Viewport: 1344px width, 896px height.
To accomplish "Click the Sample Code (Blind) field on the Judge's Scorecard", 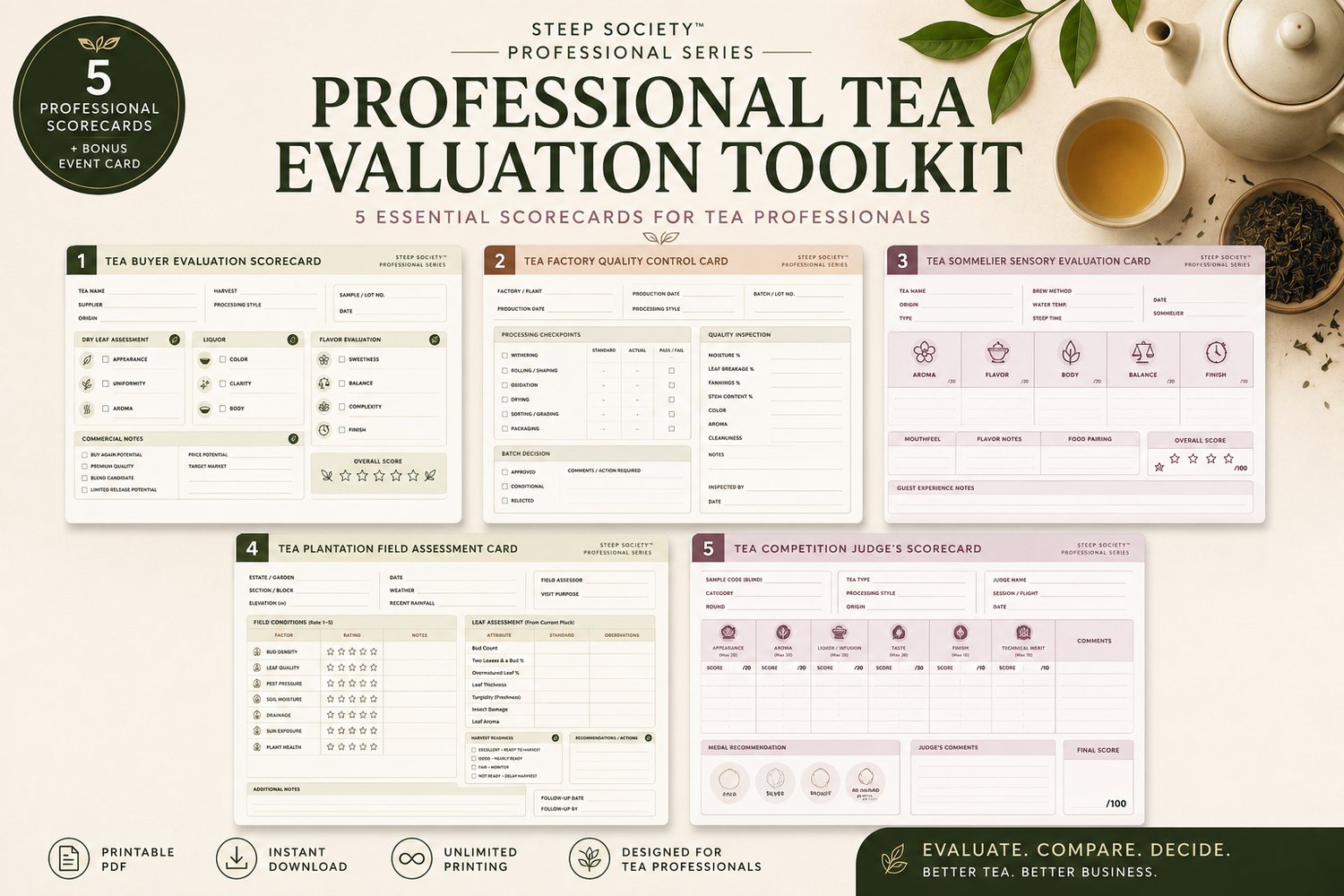I will (x=763, y=580).
